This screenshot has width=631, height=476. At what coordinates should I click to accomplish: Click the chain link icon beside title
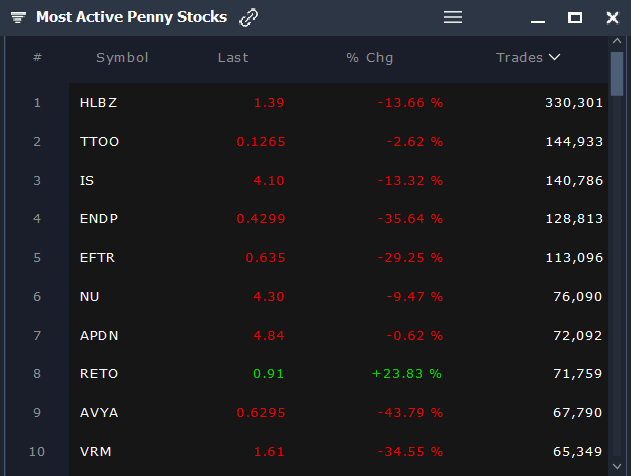[248, 18]
